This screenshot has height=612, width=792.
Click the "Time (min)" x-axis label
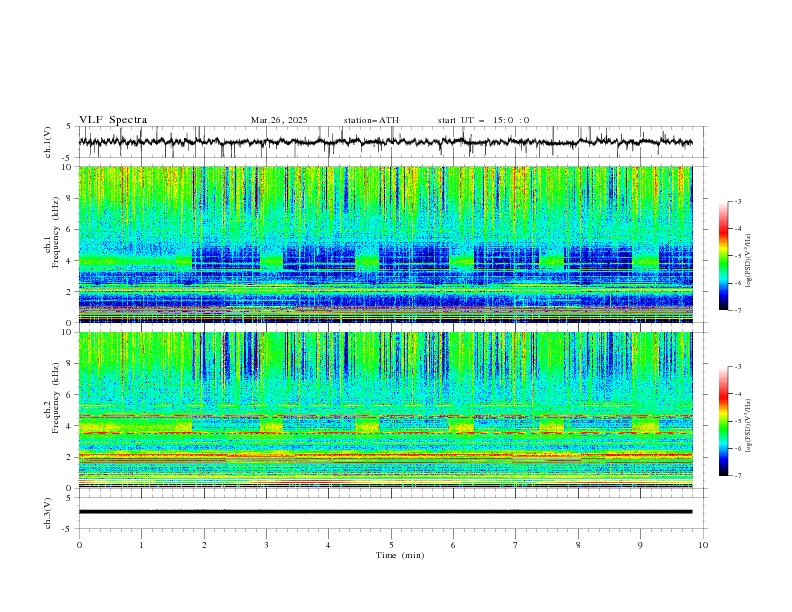tap(400, 555)
